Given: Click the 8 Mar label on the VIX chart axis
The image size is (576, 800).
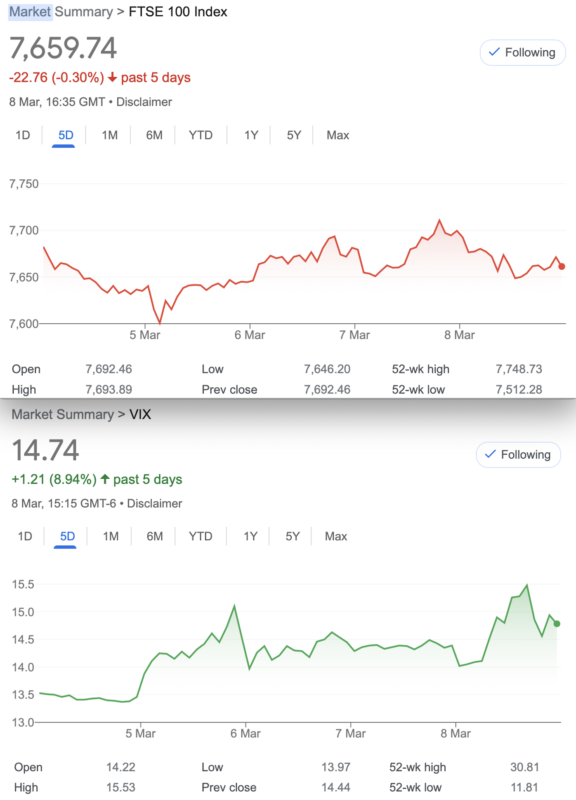Looking at the screenshot, I should tap(456, 734).
